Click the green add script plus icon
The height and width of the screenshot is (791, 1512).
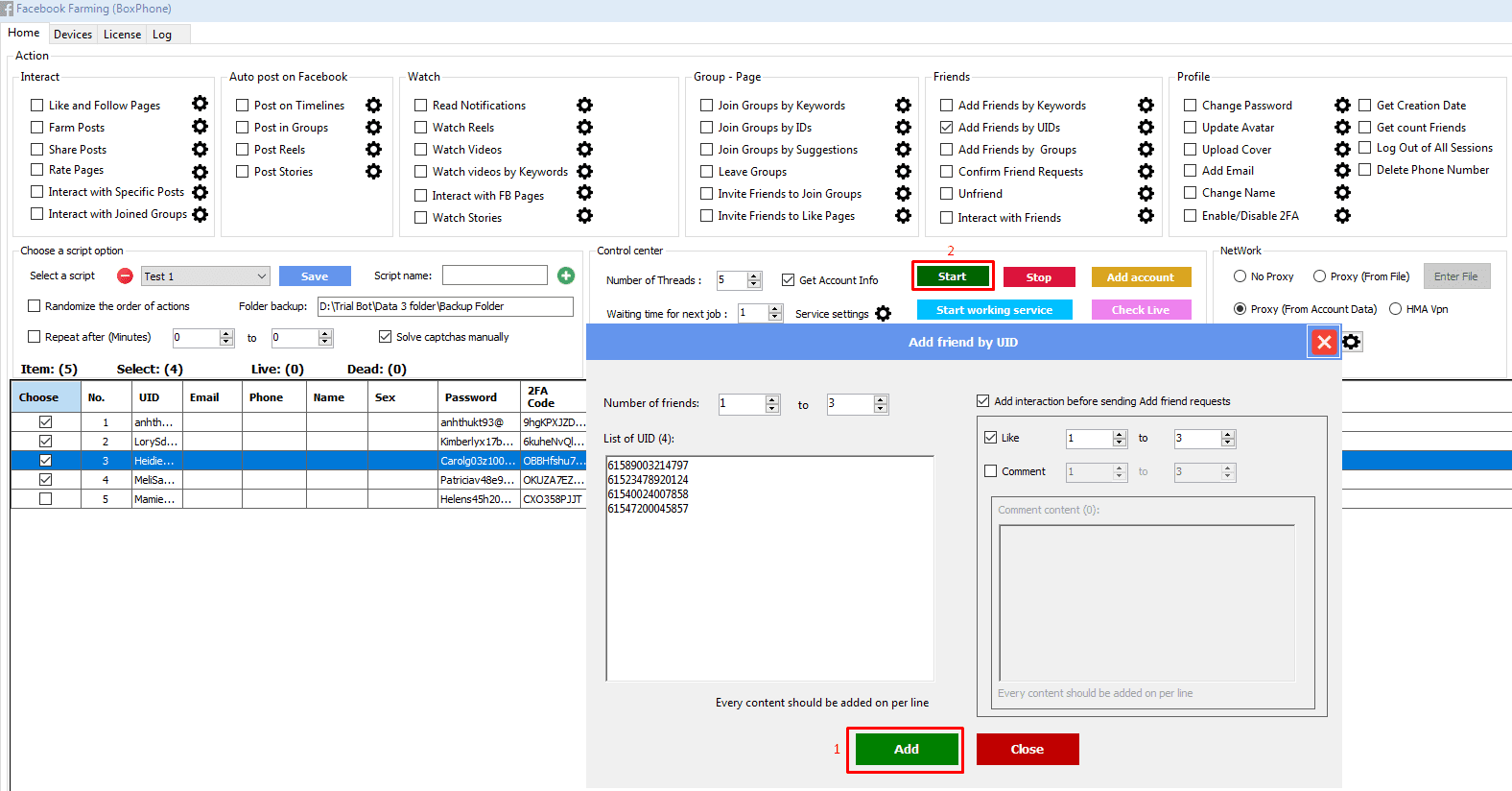(x=566, y=276)
